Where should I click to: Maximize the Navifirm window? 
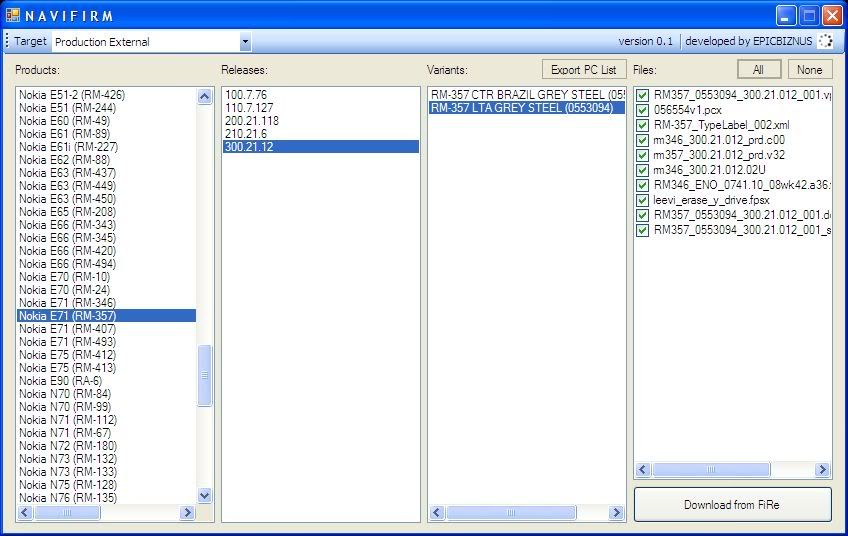[x=809, y=16]
